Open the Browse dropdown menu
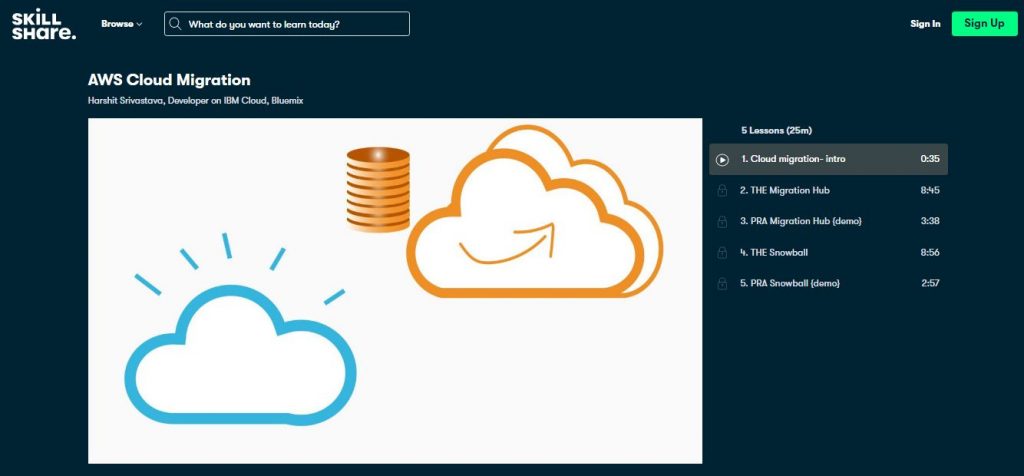The image size is (1024, 476). tap(120, 24)
